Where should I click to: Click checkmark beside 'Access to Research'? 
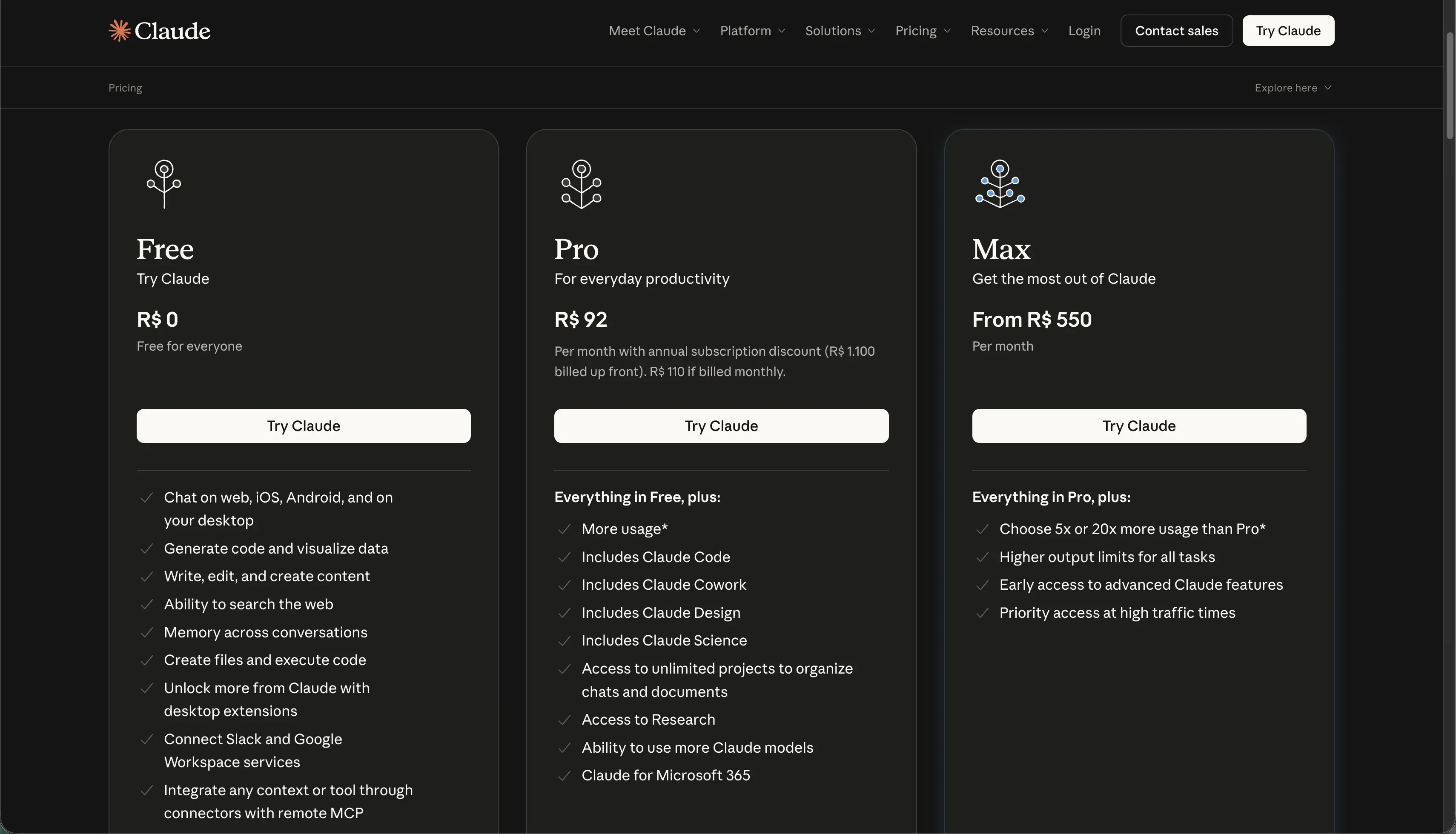pos(565,720)
